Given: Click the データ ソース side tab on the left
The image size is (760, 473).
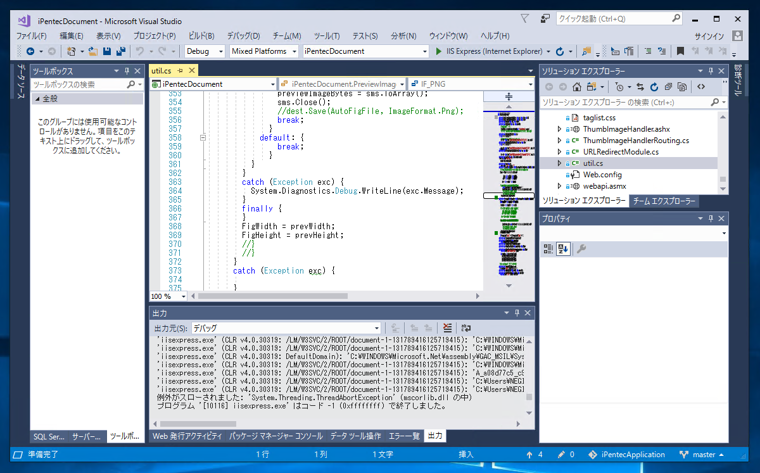Looking at the screenshot, I should pyautogui.click(x=20, y=81).
